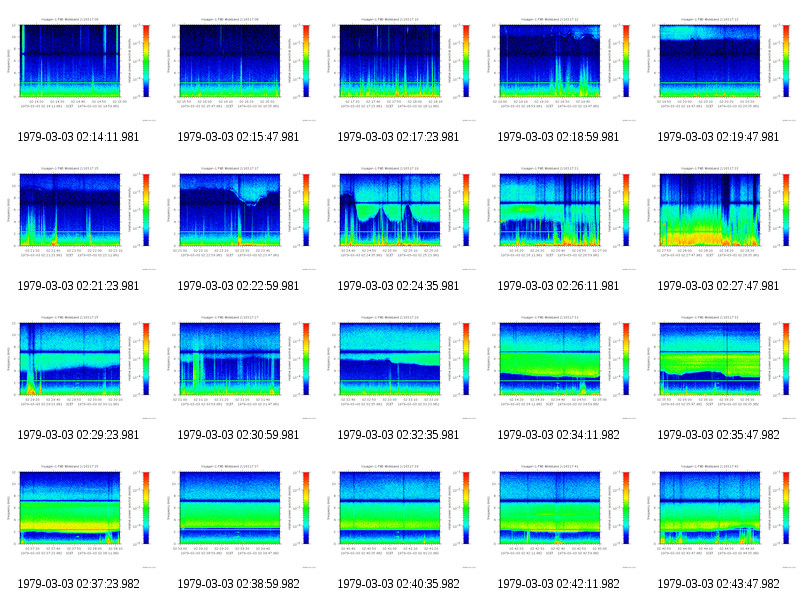
Task: Click the caption 1979-03-03 02:14:11.981
Action: pos(78,137)
